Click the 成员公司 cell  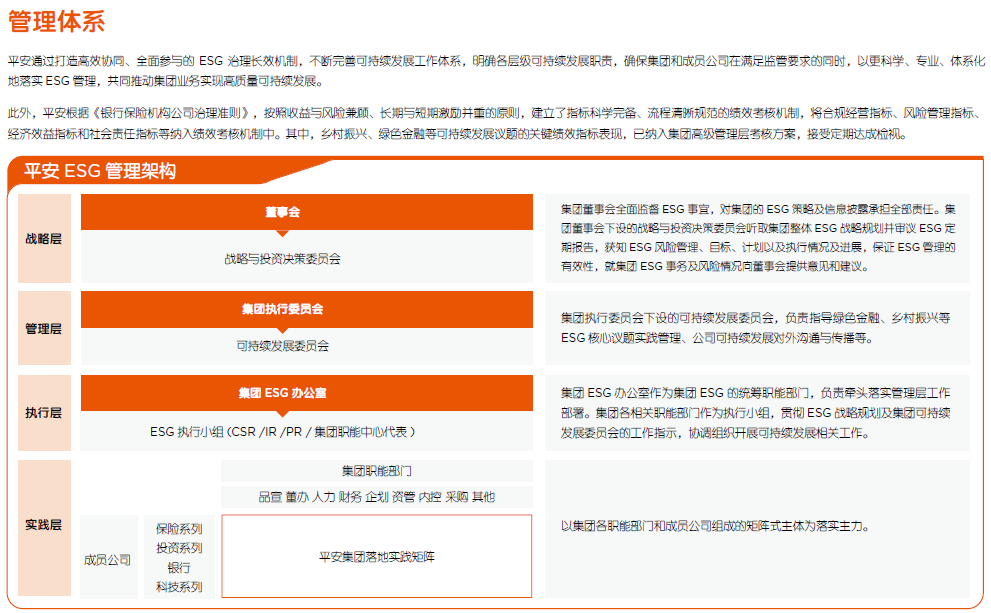(107, 559)
